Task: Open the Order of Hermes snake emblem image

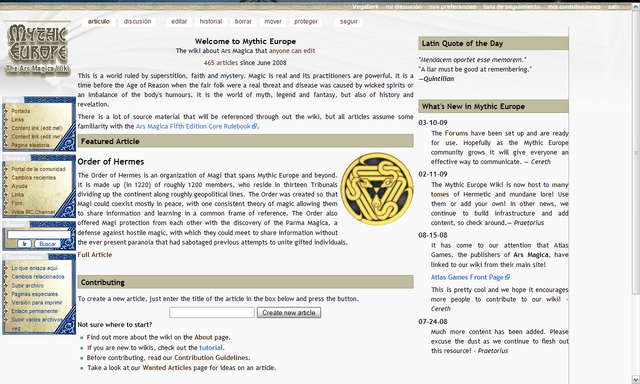Action: 377,189
